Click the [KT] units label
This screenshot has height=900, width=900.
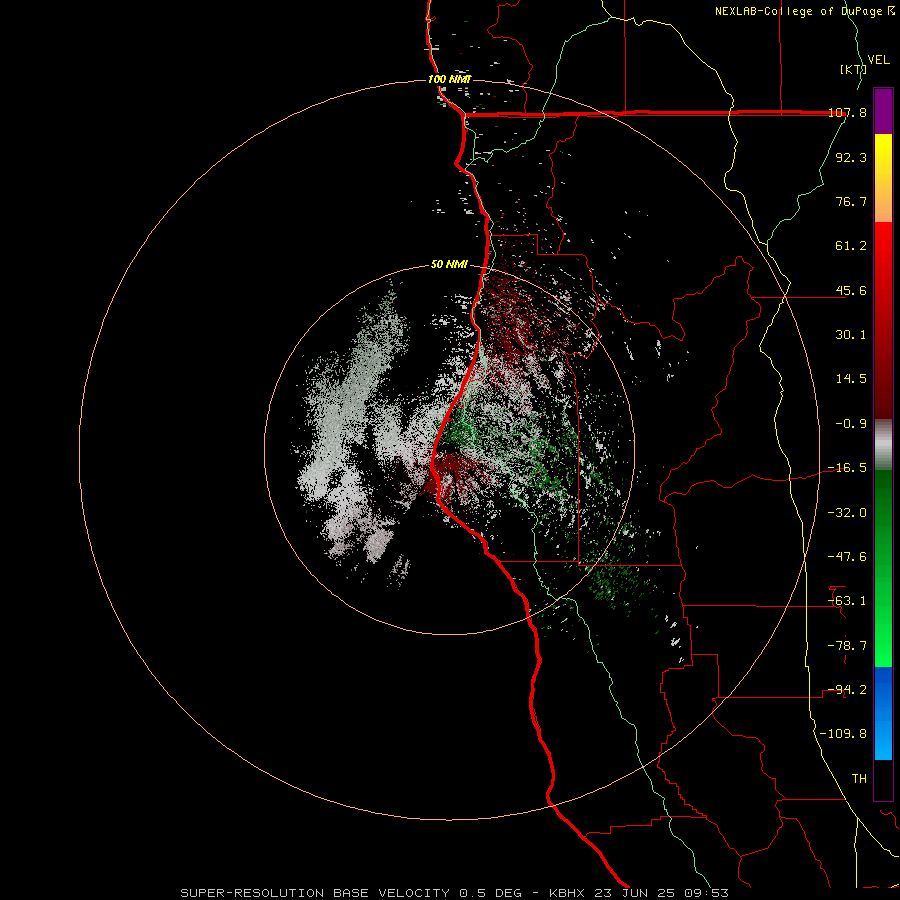(854, 69)
